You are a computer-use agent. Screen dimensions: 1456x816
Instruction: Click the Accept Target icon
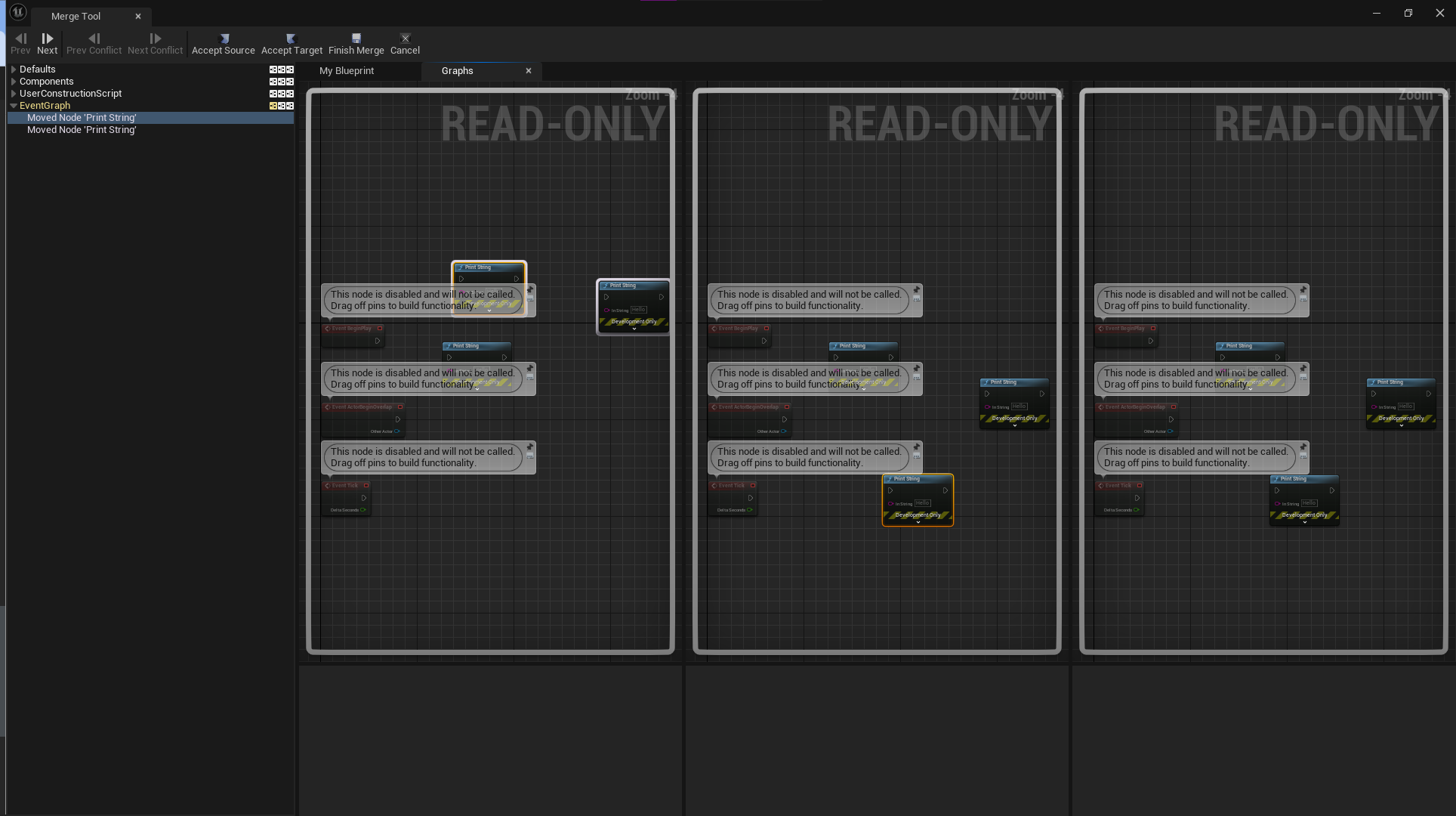coord(291,39)
